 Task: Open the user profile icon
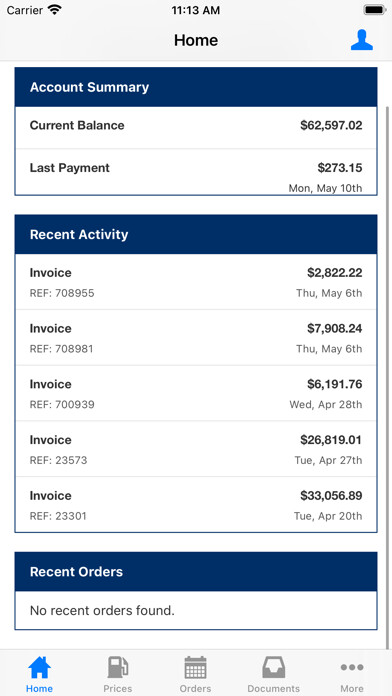tap(361, 40)
